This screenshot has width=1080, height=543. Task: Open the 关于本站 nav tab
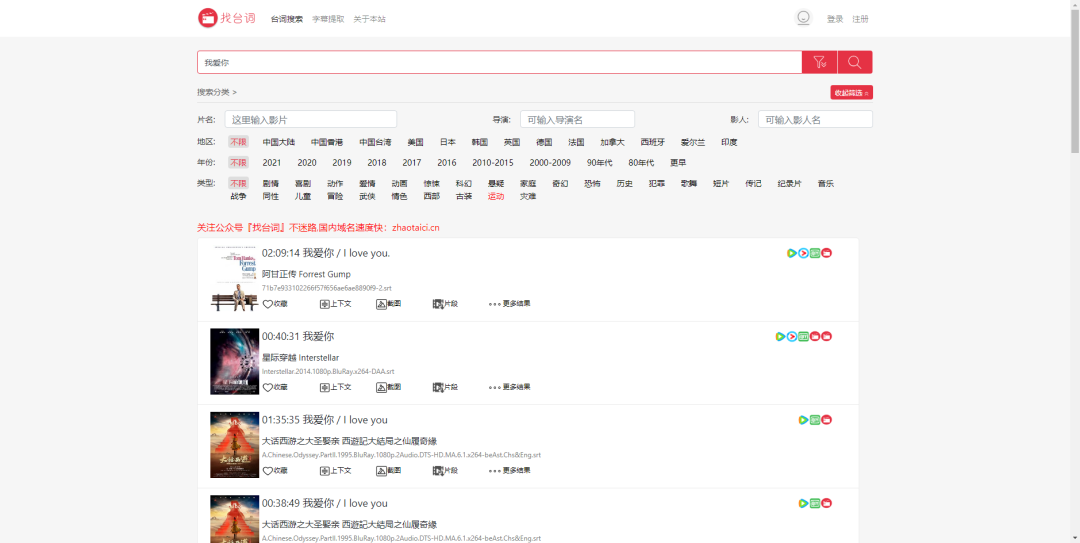[x=369, y=19]
